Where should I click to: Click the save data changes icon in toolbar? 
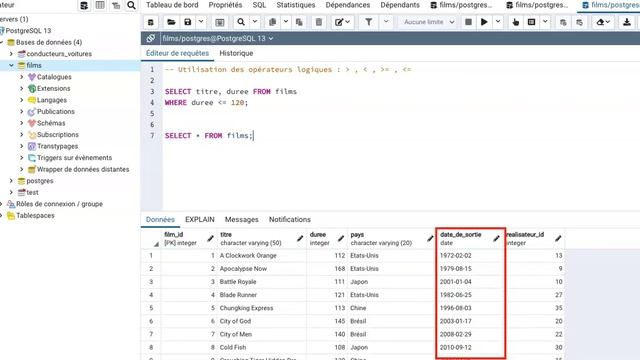coord(220,22)
